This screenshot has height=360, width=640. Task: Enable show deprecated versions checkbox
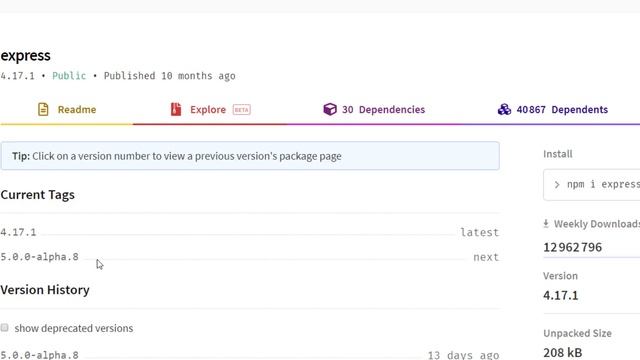tap(4, 328)
